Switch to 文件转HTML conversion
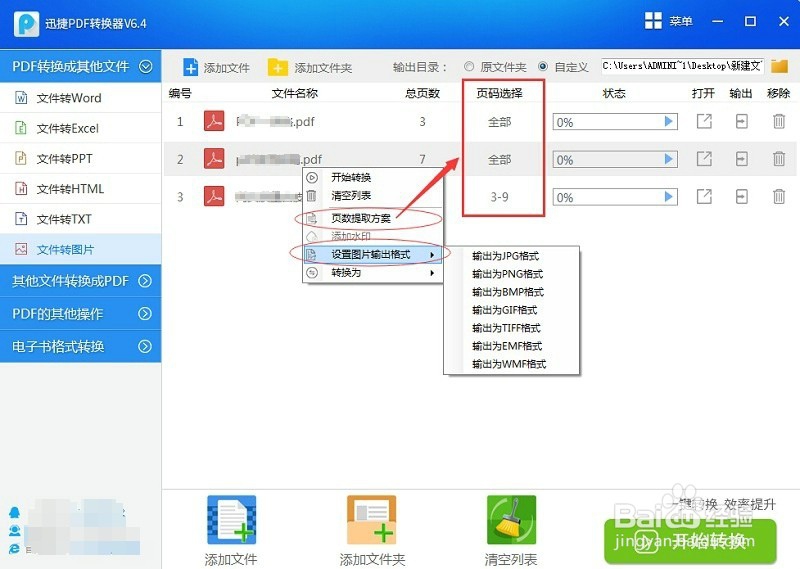Viewport: 800px width, 569px height. (81, 189)
